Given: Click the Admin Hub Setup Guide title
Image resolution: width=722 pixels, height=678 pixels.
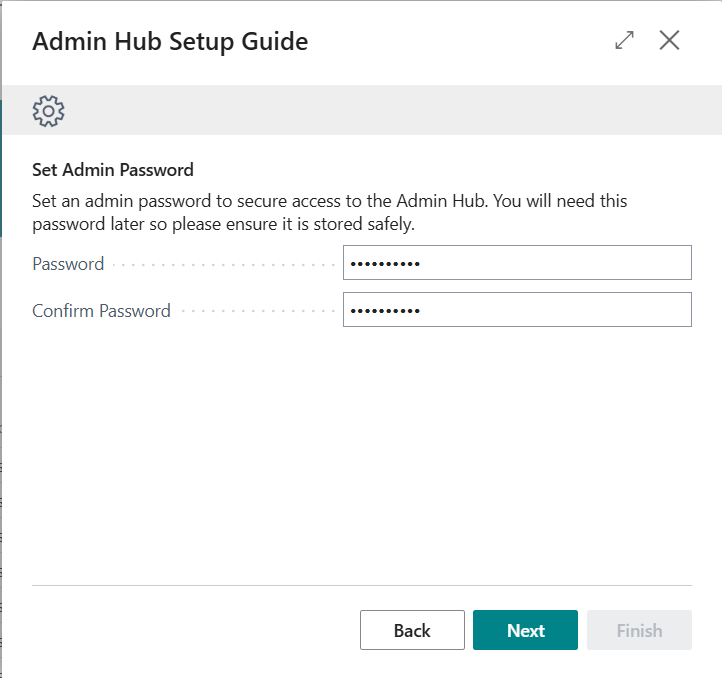Looking at the screenshot, I should click(170, 41).
